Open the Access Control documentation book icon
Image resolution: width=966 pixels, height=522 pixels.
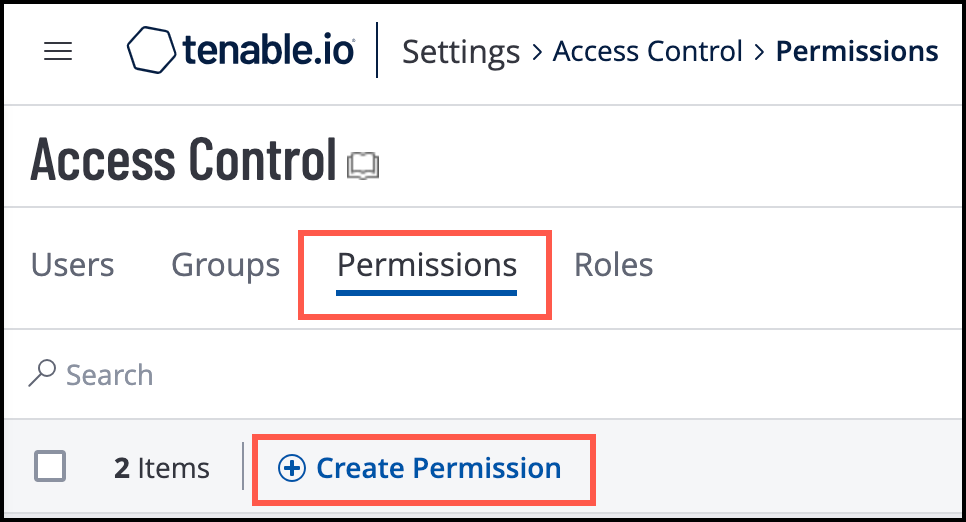coord(362,166)
